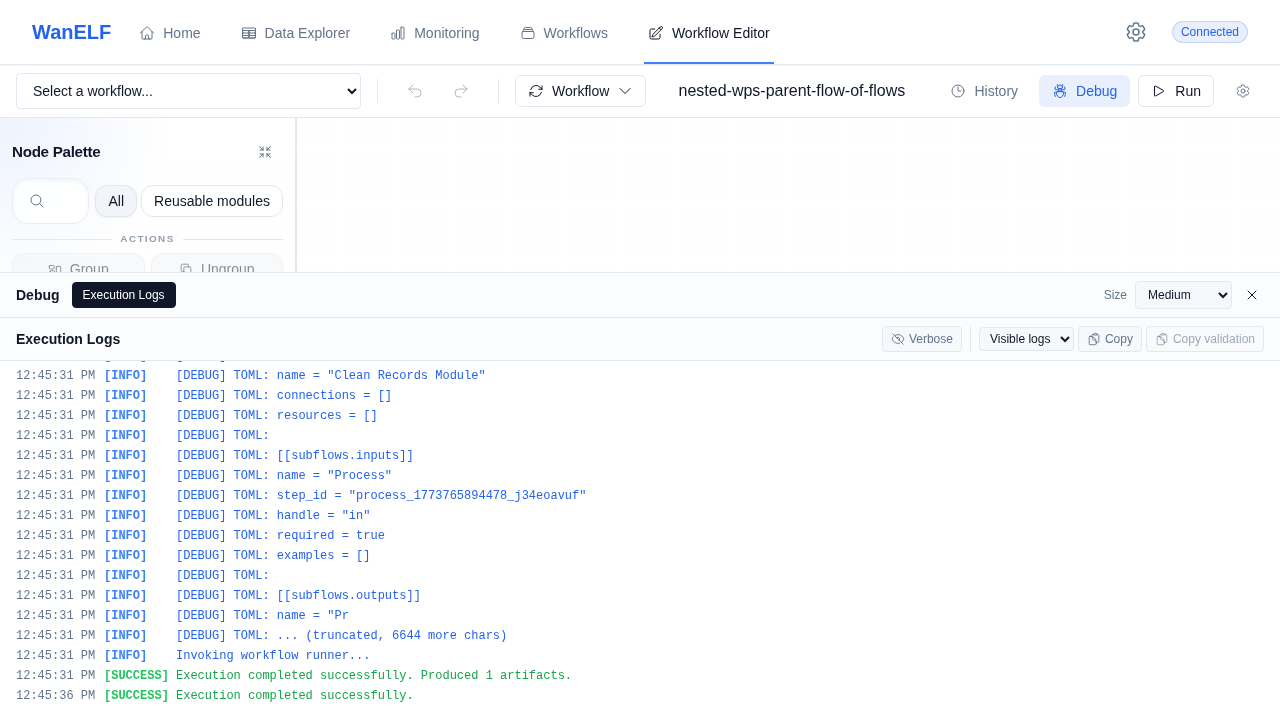Click the Execution Logs section heading
The width and height of the screenshot is (1280, 720).
[x=68, y=339]
